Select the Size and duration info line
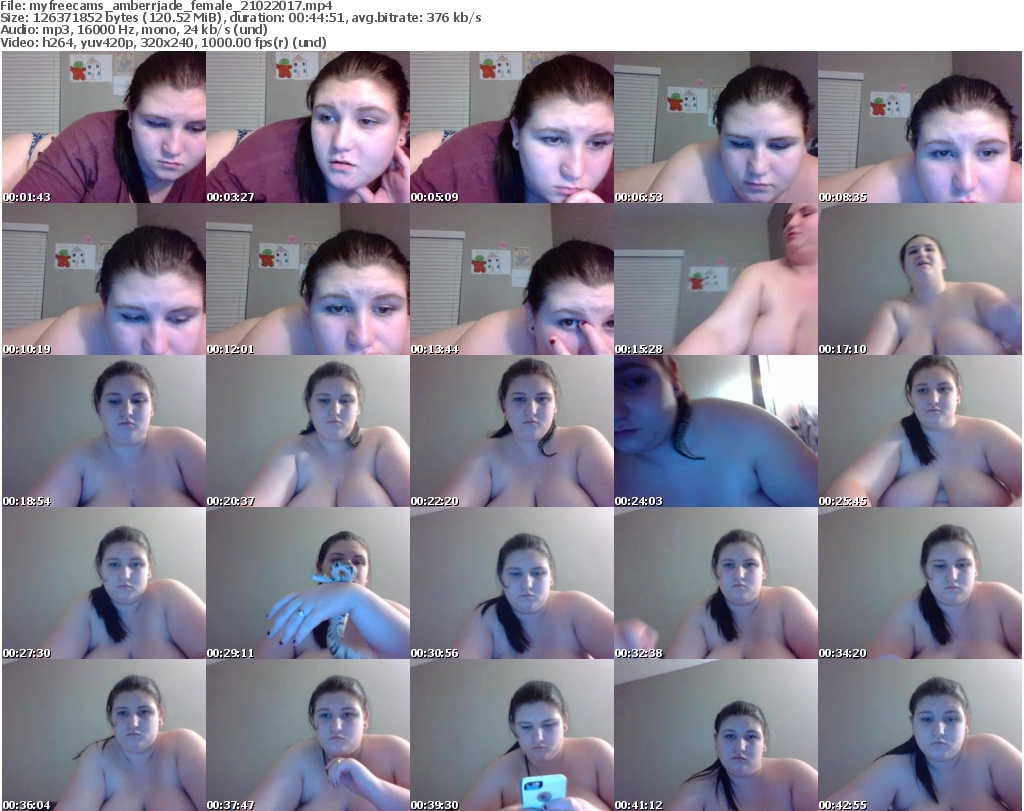Image resolution: width=1024 pixels, height=811 pixels. point(241,18)
